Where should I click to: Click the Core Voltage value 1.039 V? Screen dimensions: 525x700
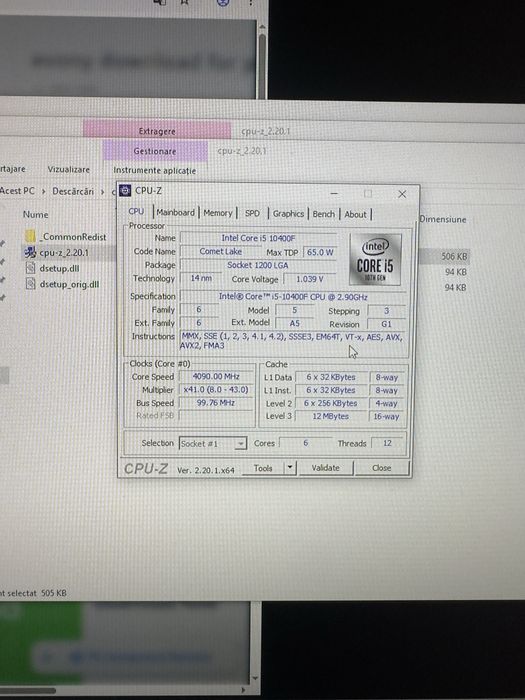click(310, 279)
